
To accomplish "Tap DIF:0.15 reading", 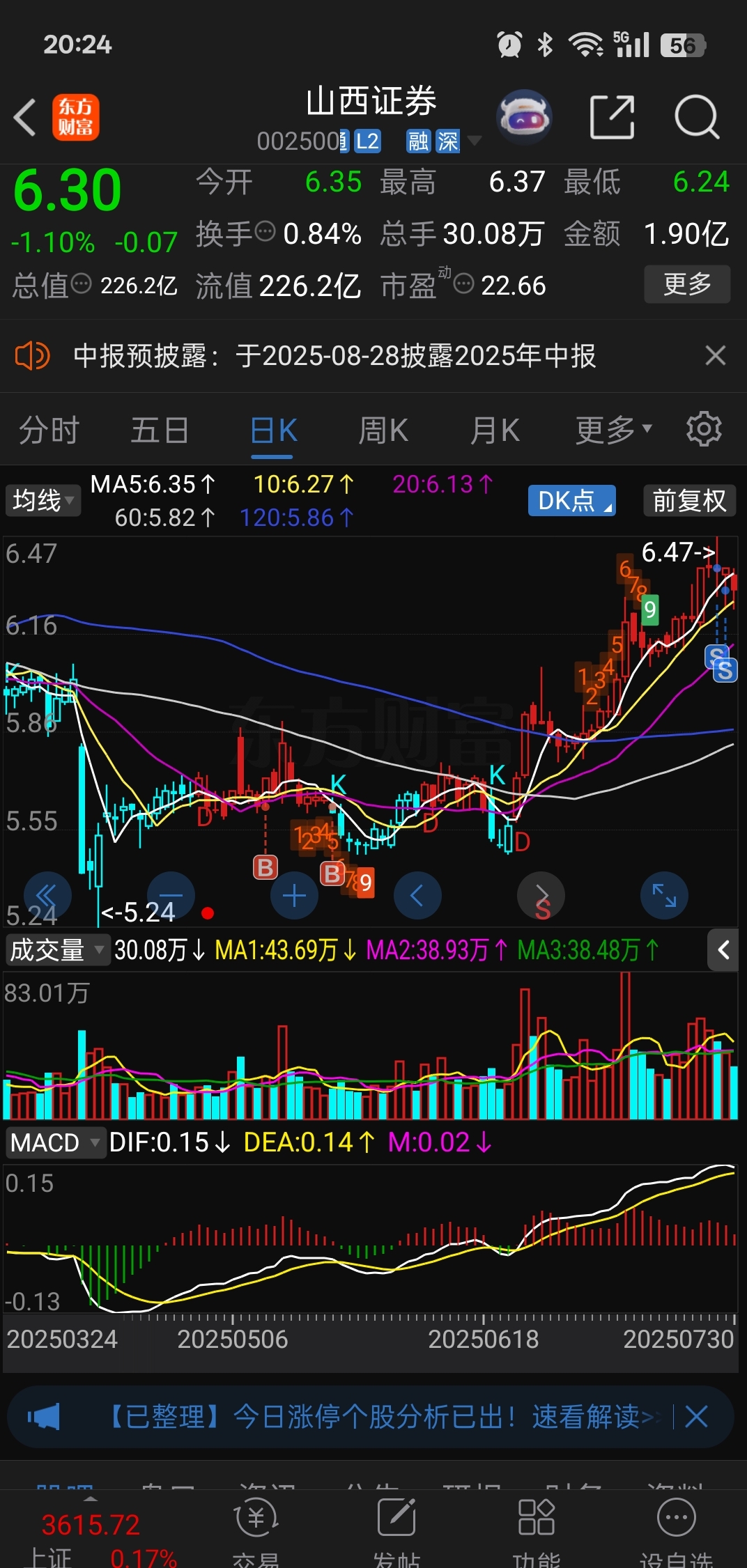I will click(x=169, y=1142).
